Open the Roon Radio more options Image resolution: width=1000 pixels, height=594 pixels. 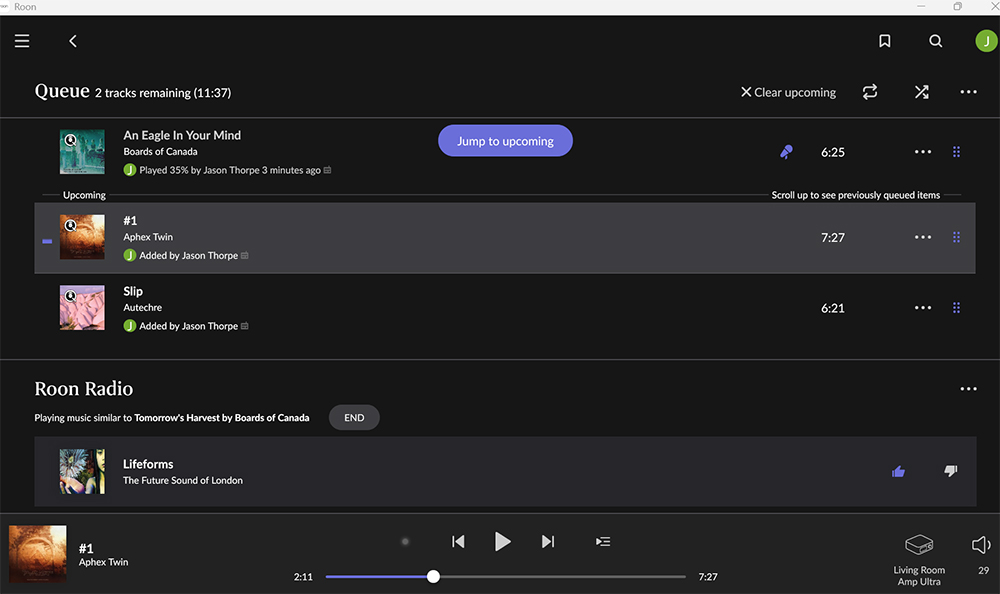(x=968, y=389)
